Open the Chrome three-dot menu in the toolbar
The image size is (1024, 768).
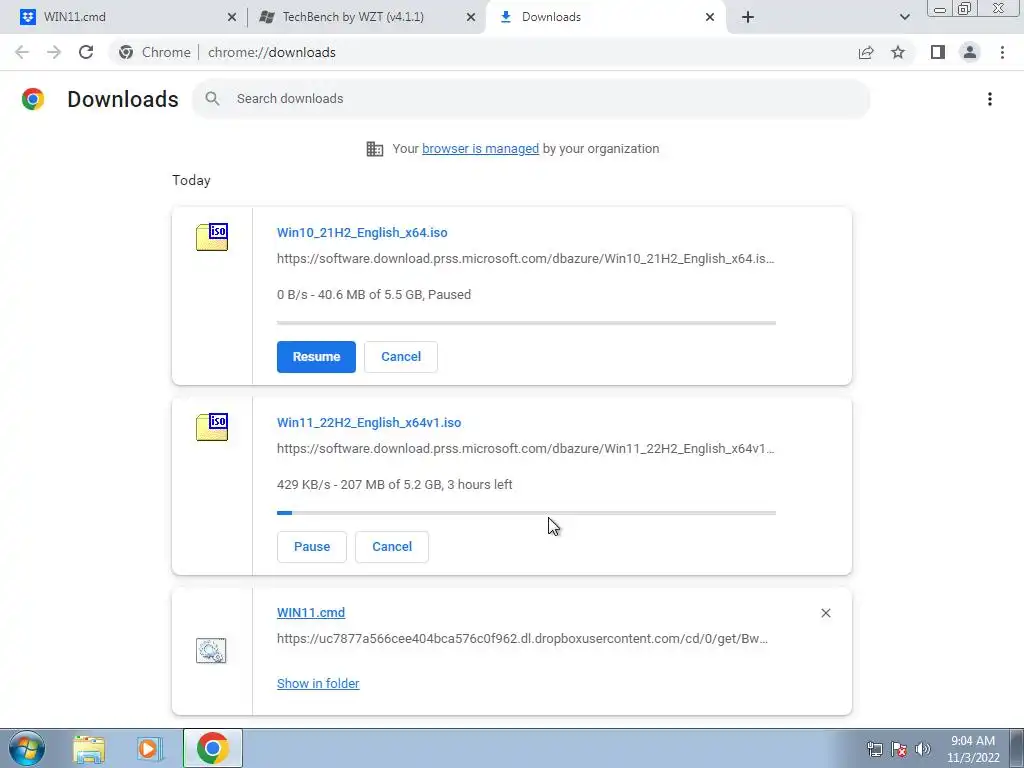coord(1002,52)
